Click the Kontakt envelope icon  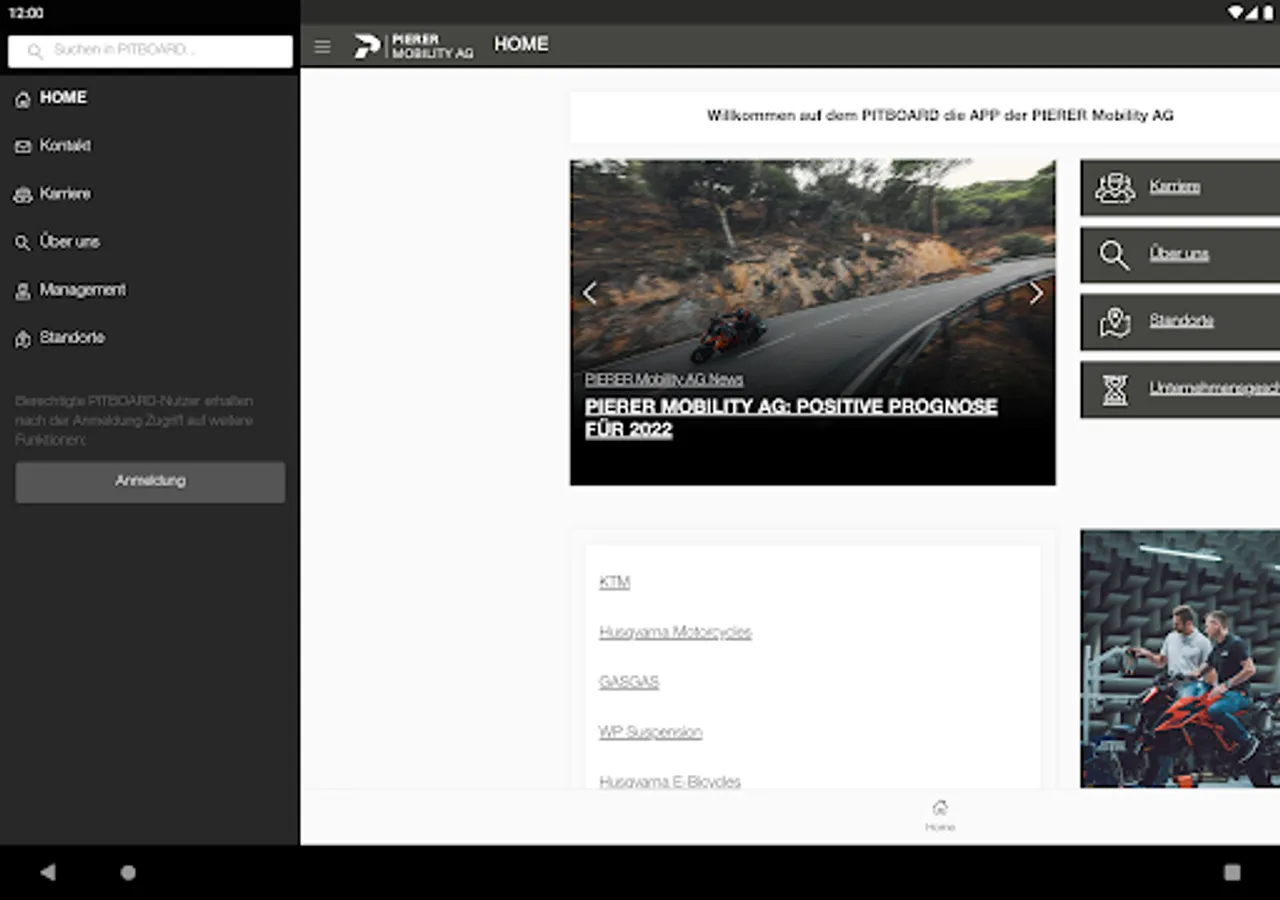[x=23, y=147]
